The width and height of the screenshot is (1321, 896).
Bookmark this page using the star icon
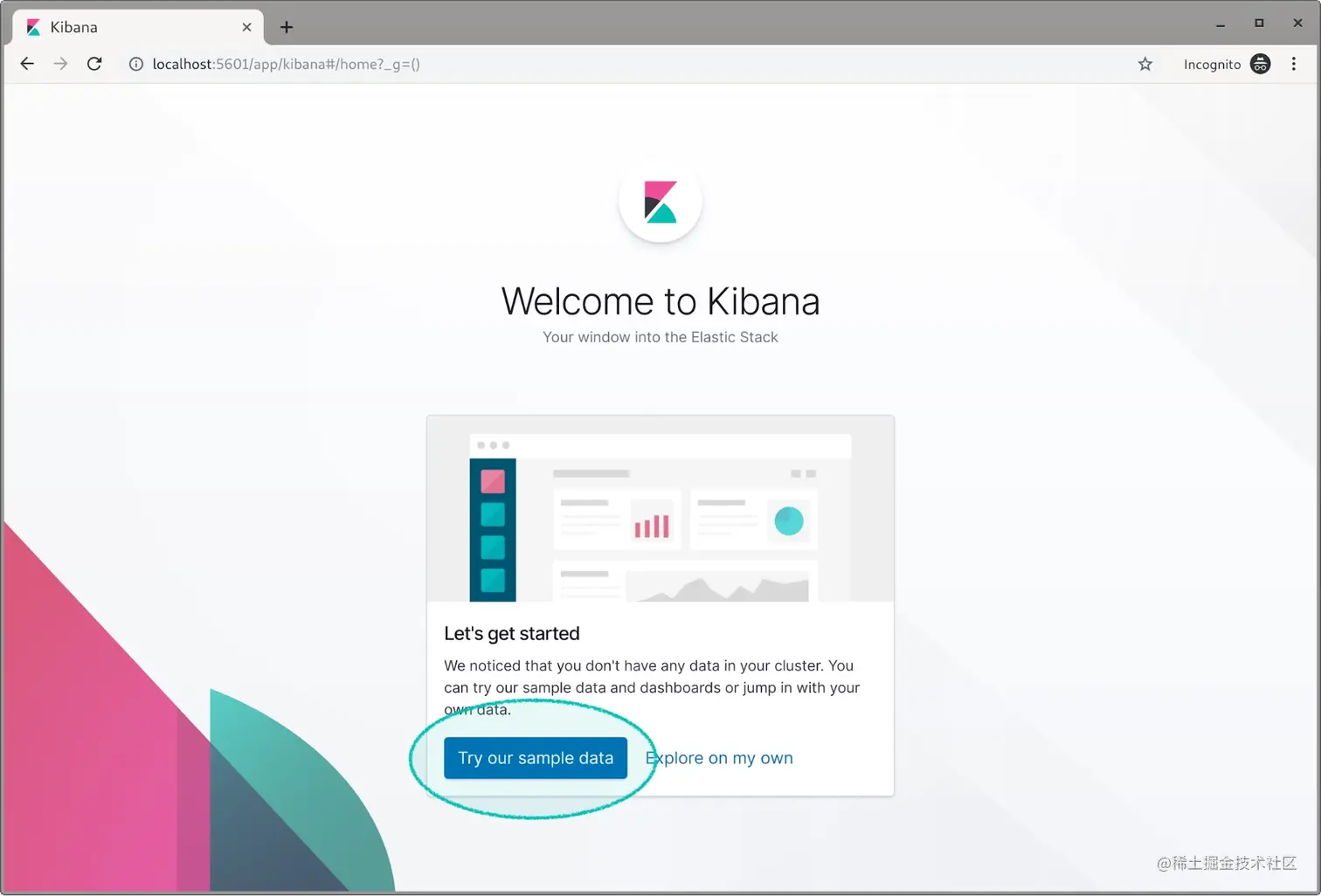tap(1145, 64)
